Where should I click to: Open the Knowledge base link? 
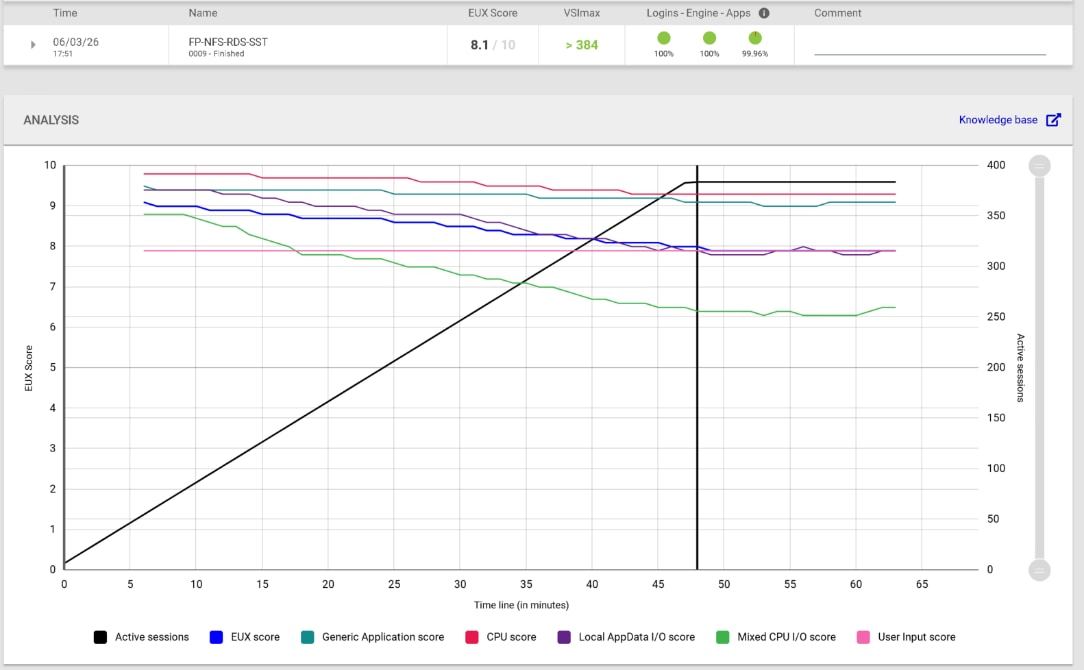tap(998, 120)
